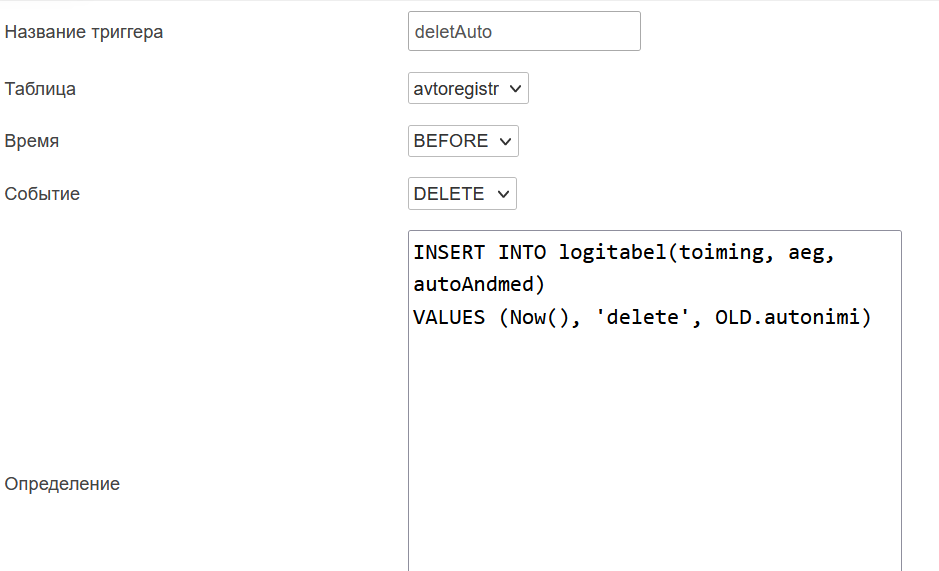Click the chevron arrow on DELETE select

click(x=503, y=194)
